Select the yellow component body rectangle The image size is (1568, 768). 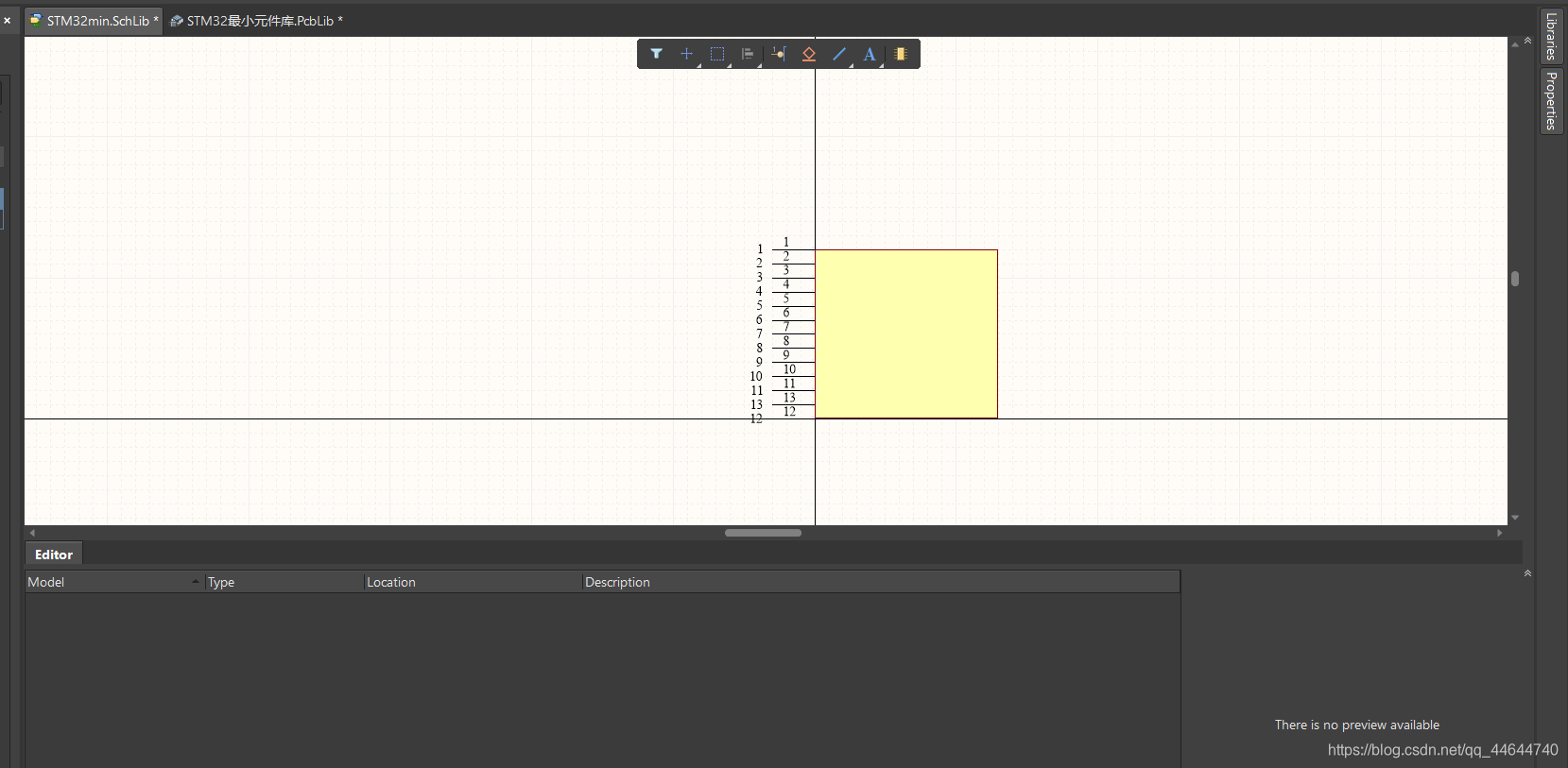pos(906,333)
